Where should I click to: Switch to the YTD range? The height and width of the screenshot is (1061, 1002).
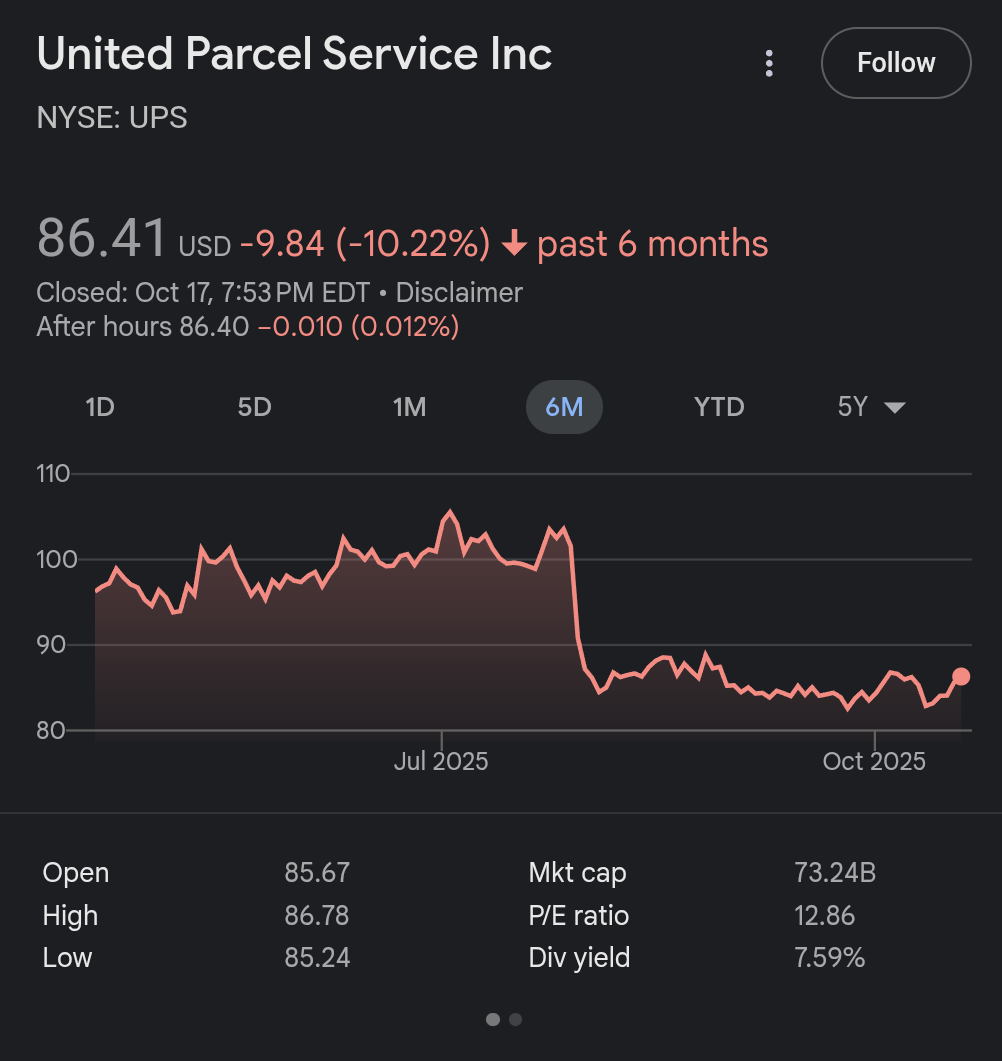719,407
